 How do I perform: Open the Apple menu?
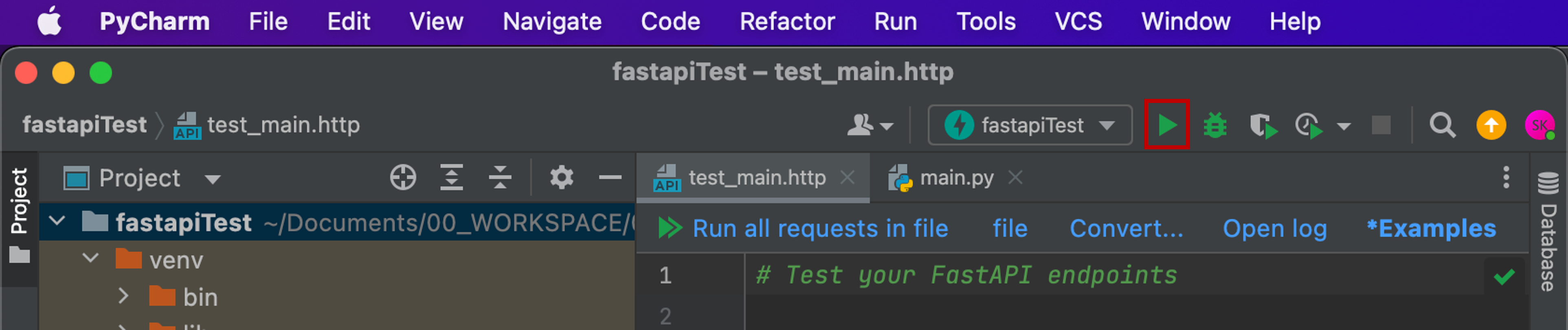(49, 21)
